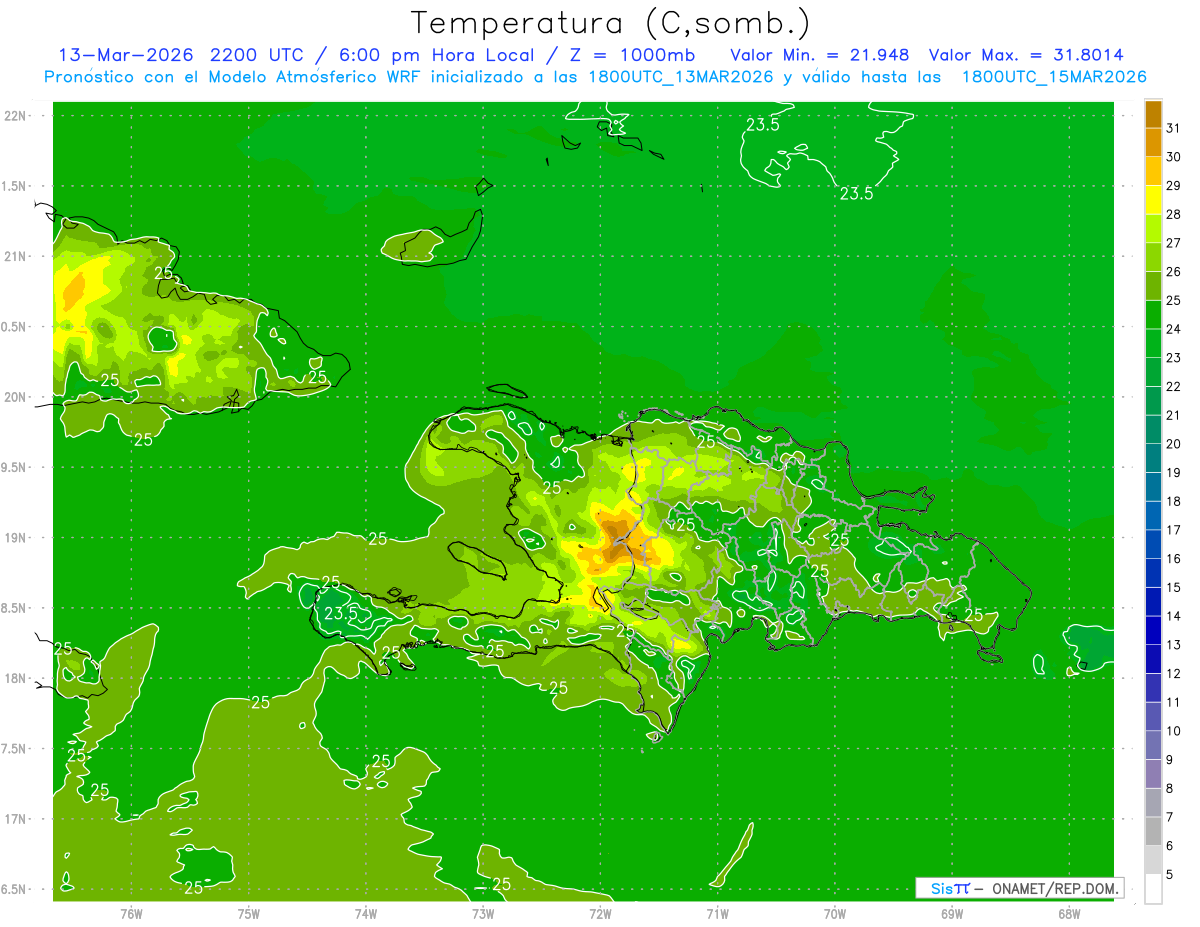This screenshot has height=927, width=1200.
Task: Click the '24' value on the color scale
Action: pos(1174,329)
